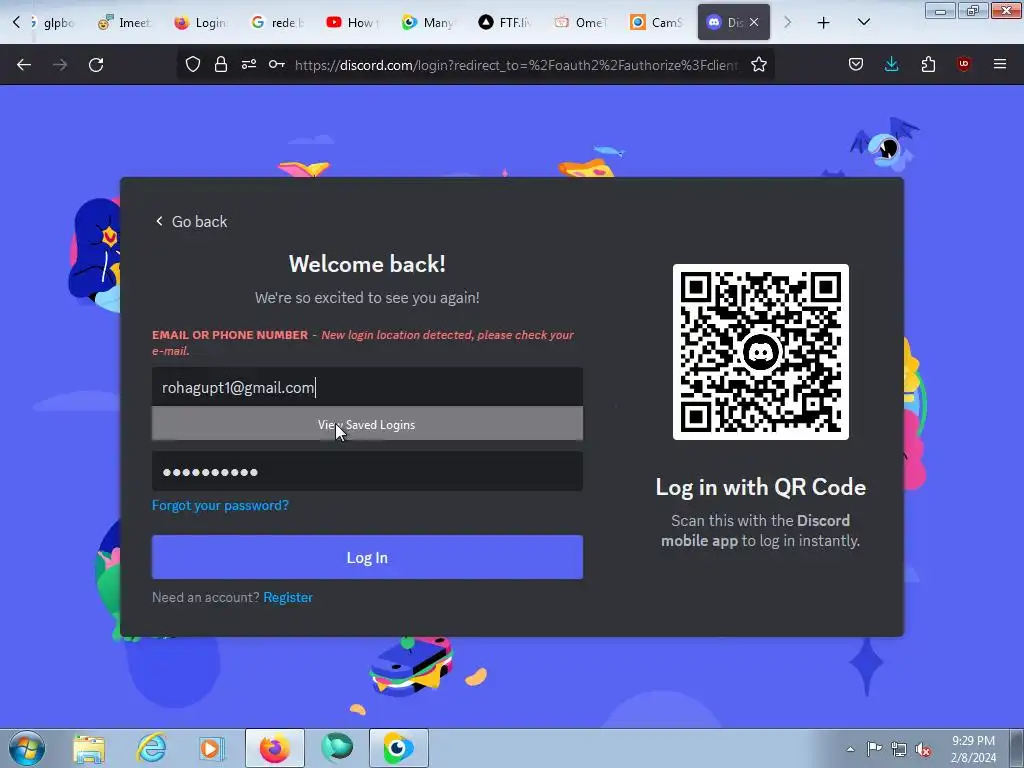1024x768 pixels.
Task: Open Save to Pocket icon
Action: (856, 65)
